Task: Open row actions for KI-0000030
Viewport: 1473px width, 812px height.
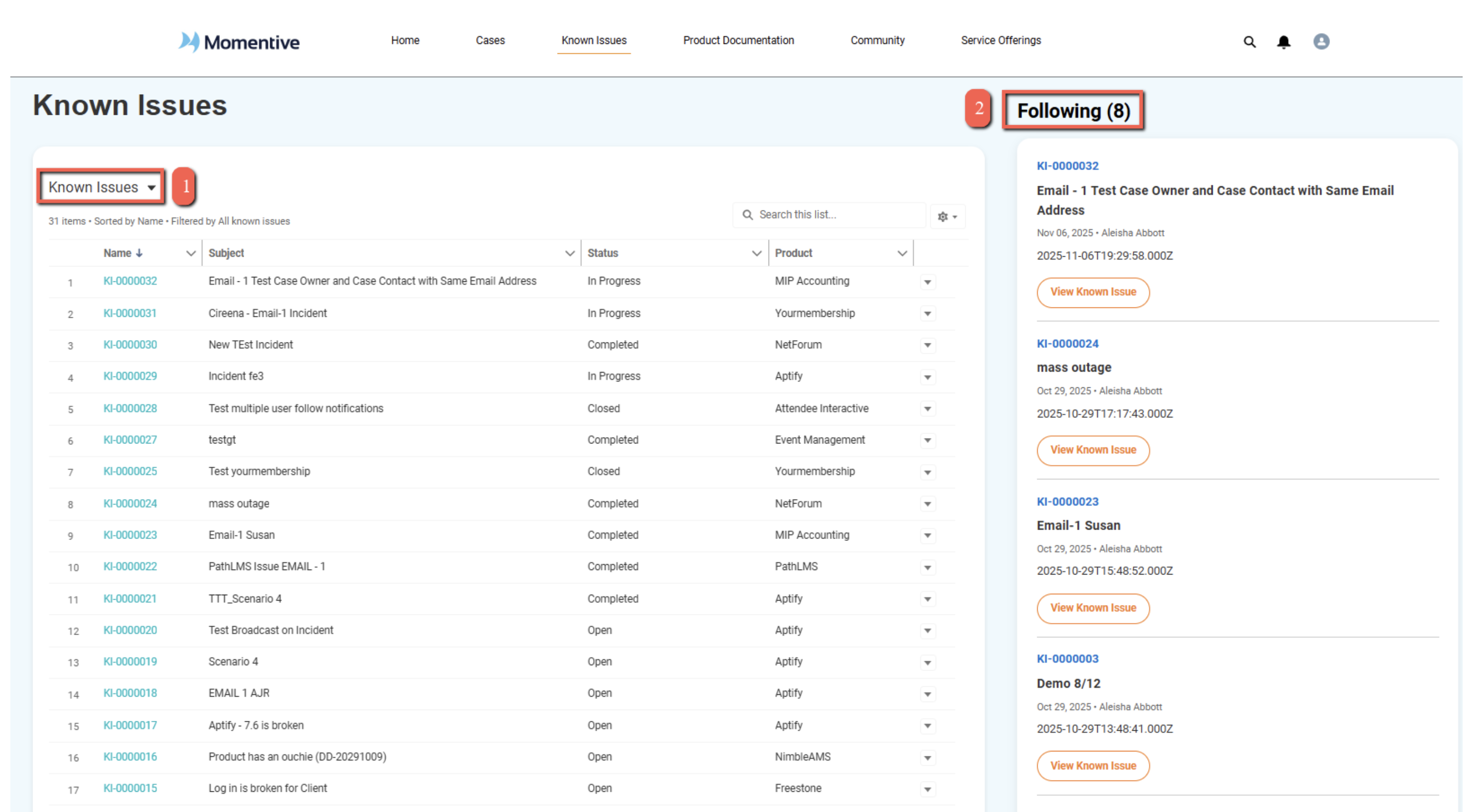Action: point(927,345)
